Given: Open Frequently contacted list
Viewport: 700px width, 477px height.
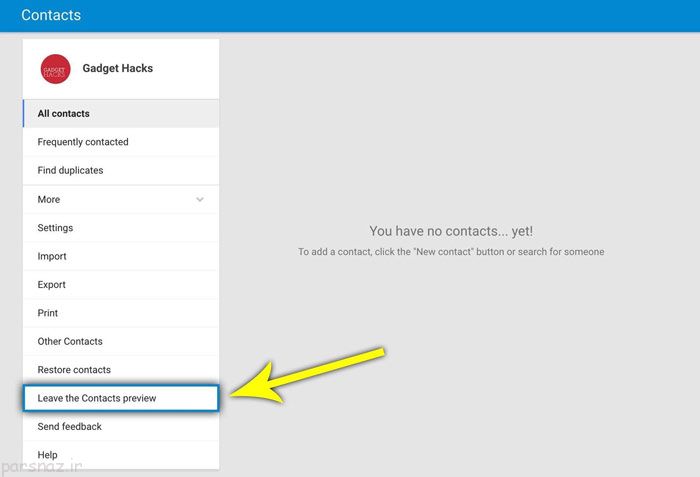Looking at the screenshot, I should [121, 142].
